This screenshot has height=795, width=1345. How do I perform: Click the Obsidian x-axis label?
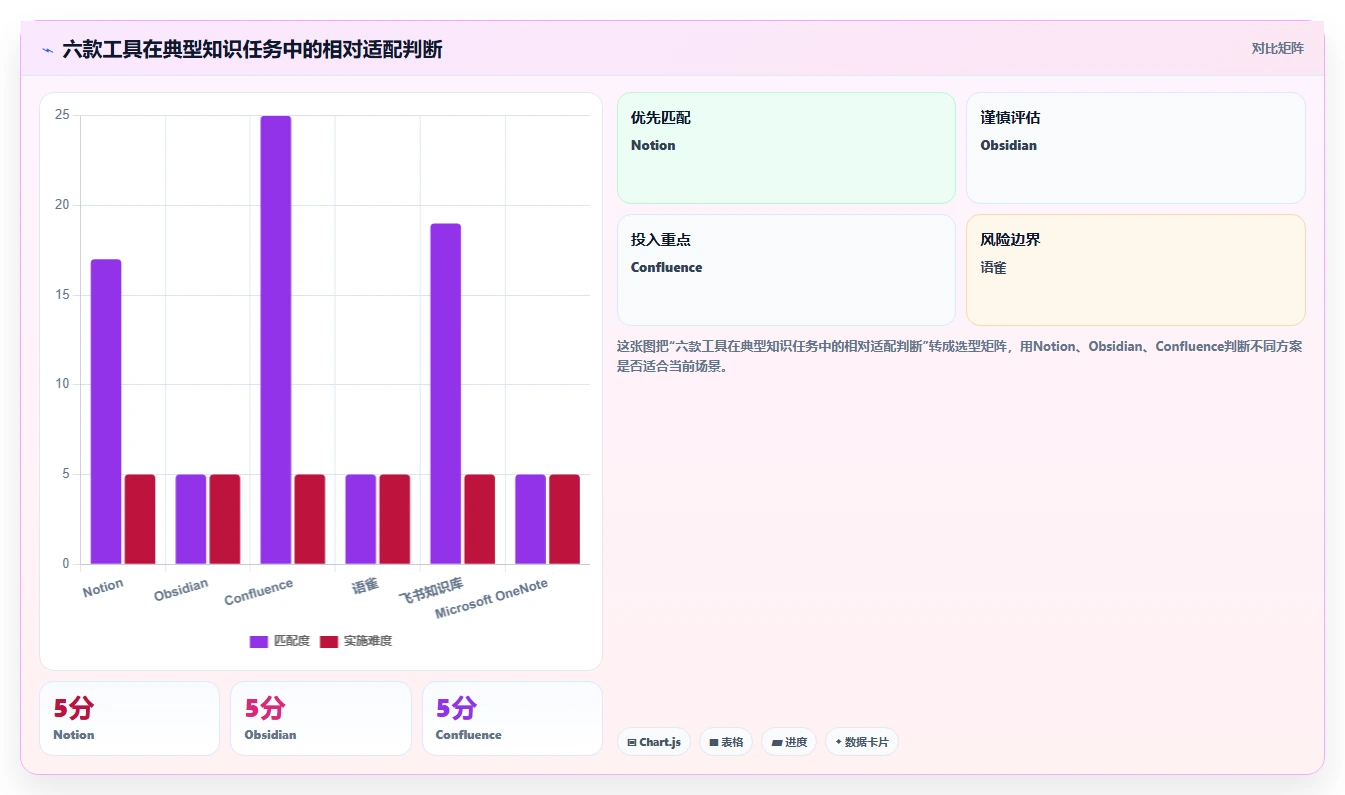coord(181,590)
